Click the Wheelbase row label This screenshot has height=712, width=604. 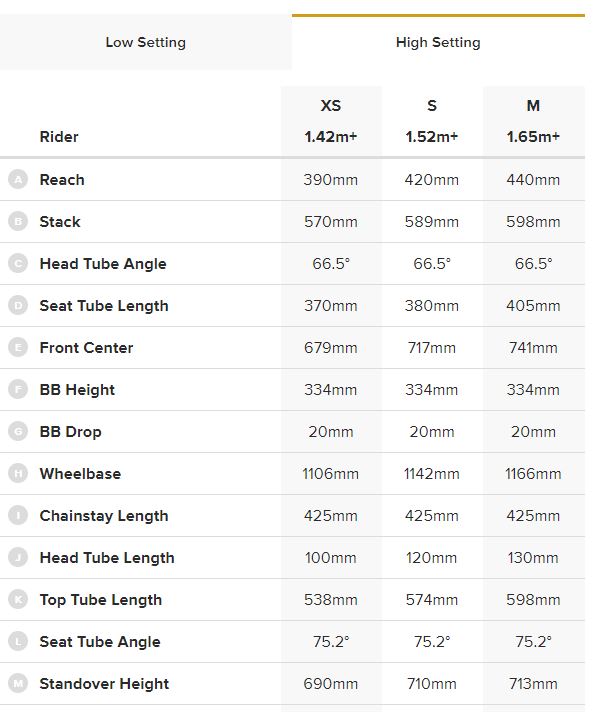tap(81, 474)
